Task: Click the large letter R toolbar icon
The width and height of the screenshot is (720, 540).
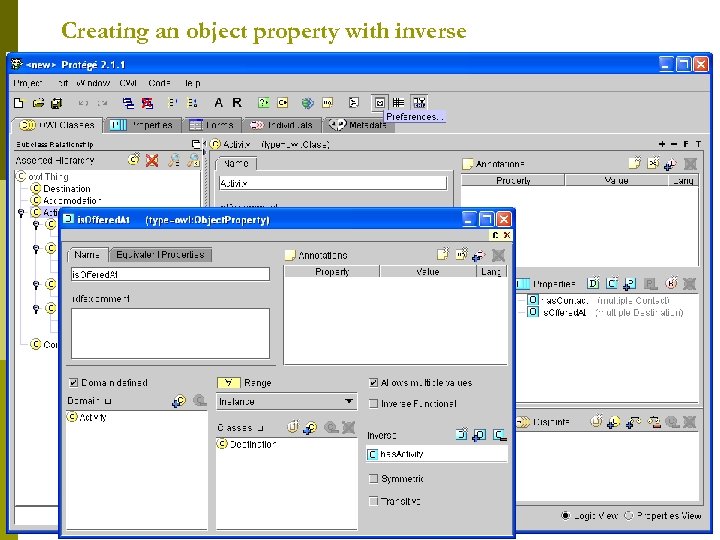Action: click(x=236, y=103)
